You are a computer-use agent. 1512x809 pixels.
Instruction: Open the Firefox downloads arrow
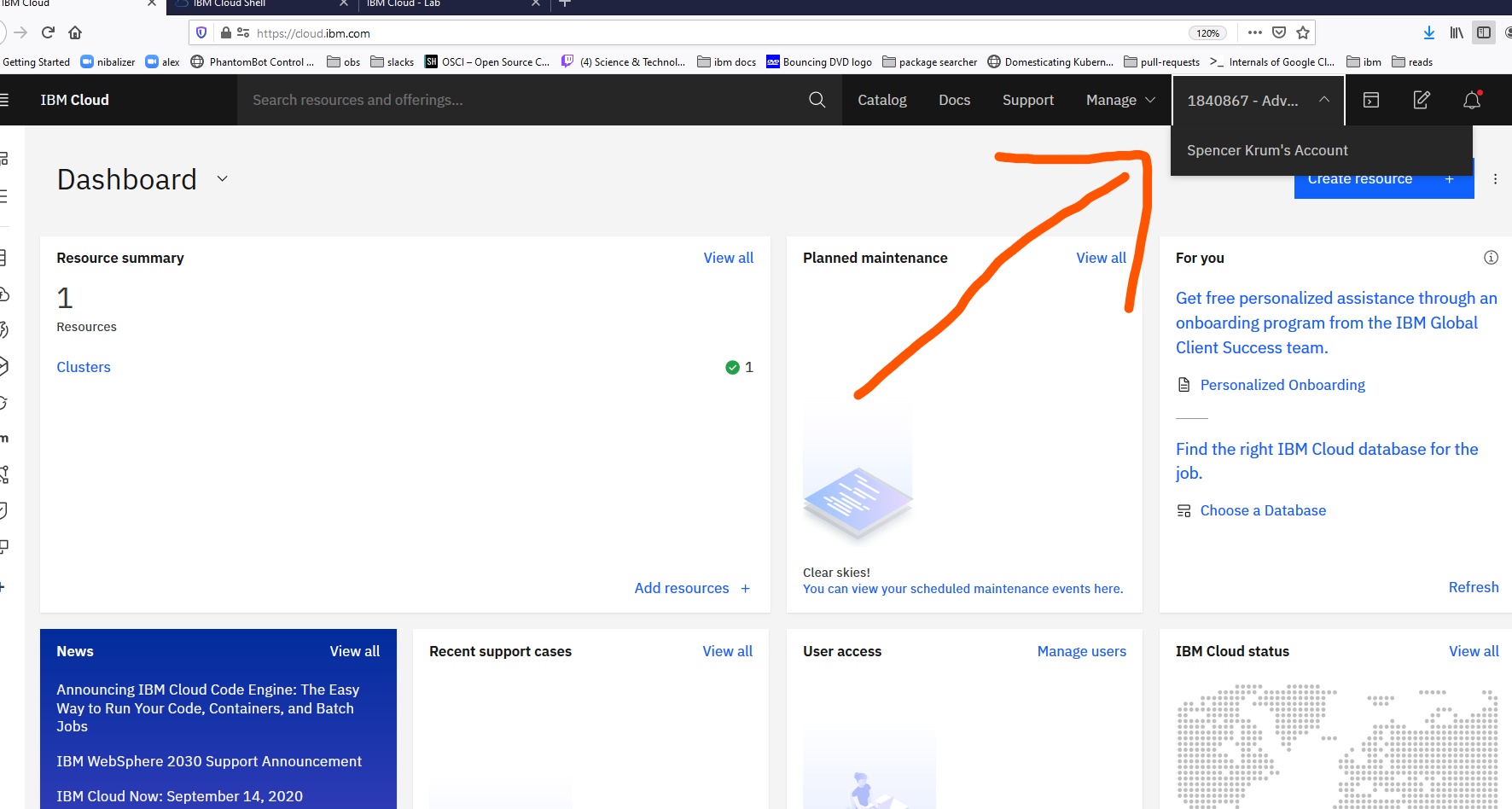pos(1429,32)
